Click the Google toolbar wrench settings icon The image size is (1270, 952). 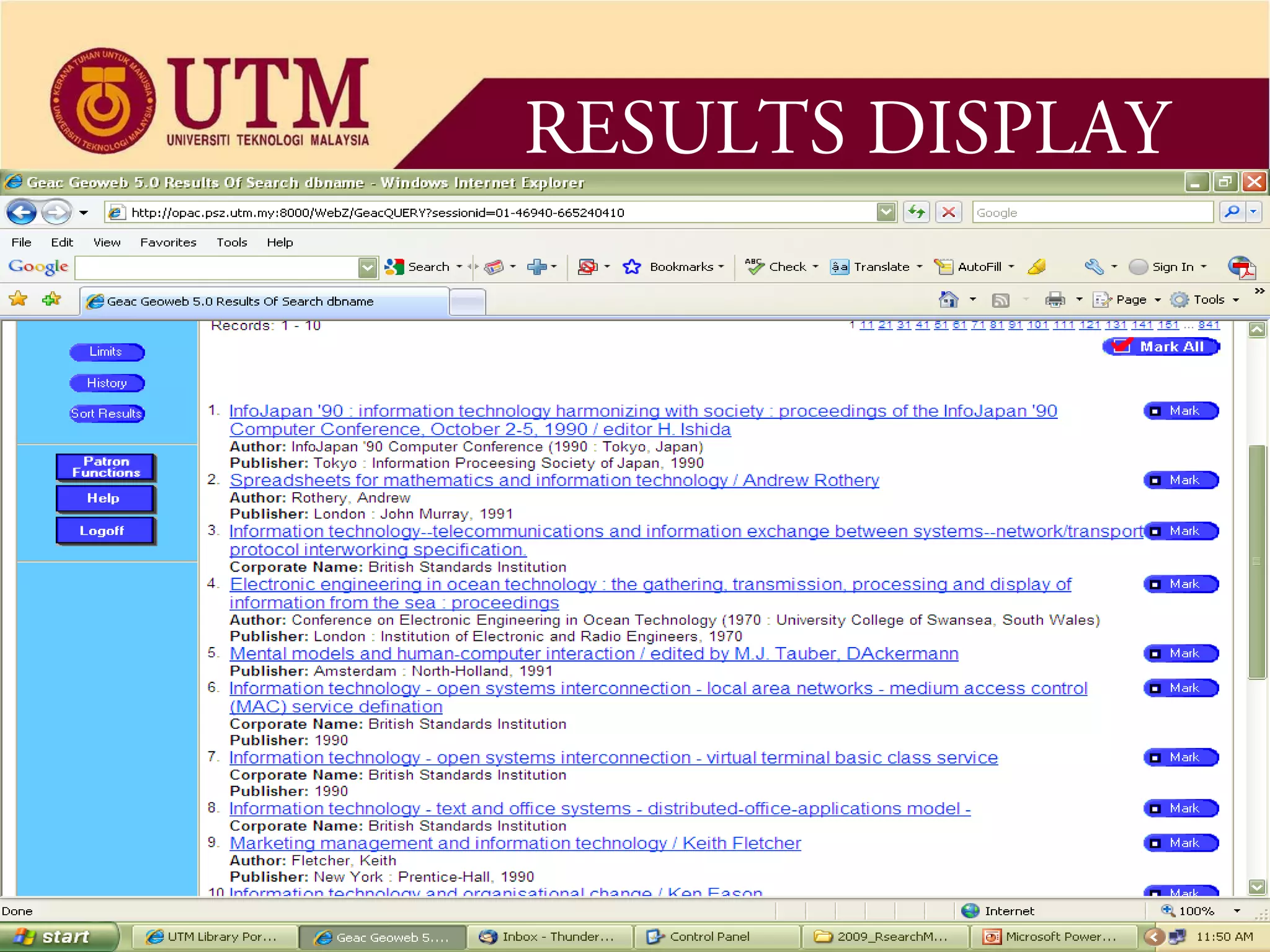(1093, 267)
